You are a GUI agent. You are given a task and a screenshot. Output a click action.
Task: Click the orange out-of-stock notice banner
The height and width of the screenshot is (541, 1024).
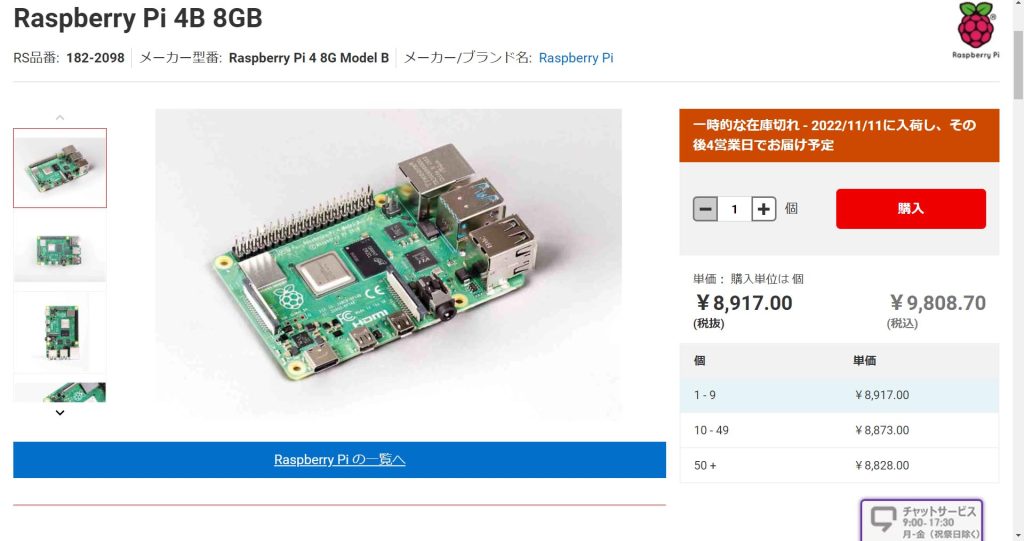[x=839, y=135]
